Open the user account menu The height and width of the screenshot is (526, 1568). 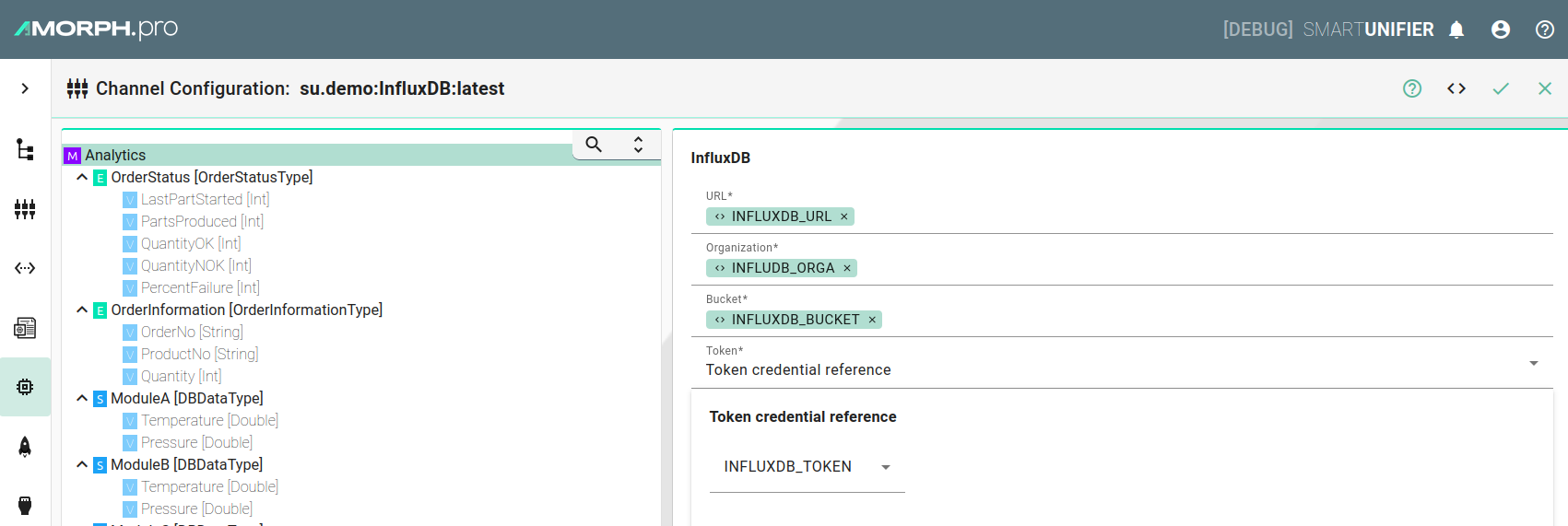(1501, 29)
